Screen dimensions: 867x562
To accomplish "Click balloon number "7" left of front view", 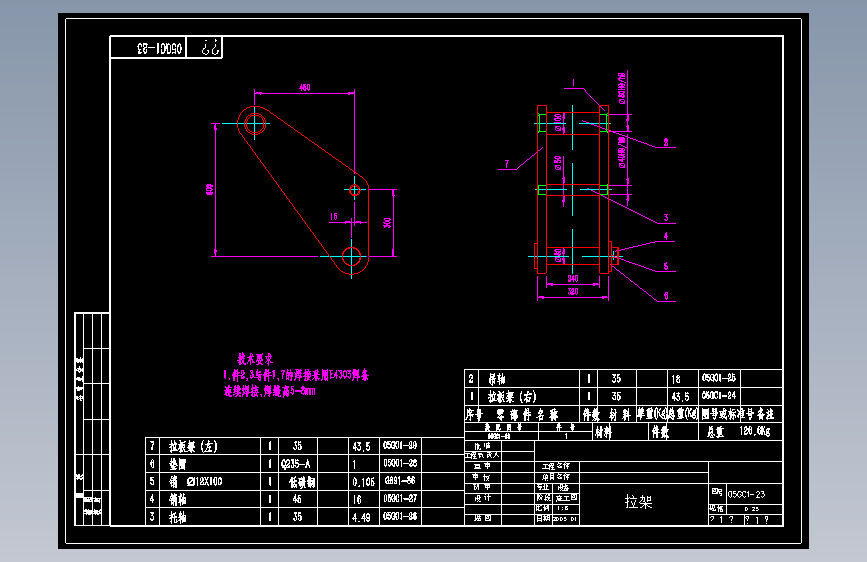I will 506,164.
